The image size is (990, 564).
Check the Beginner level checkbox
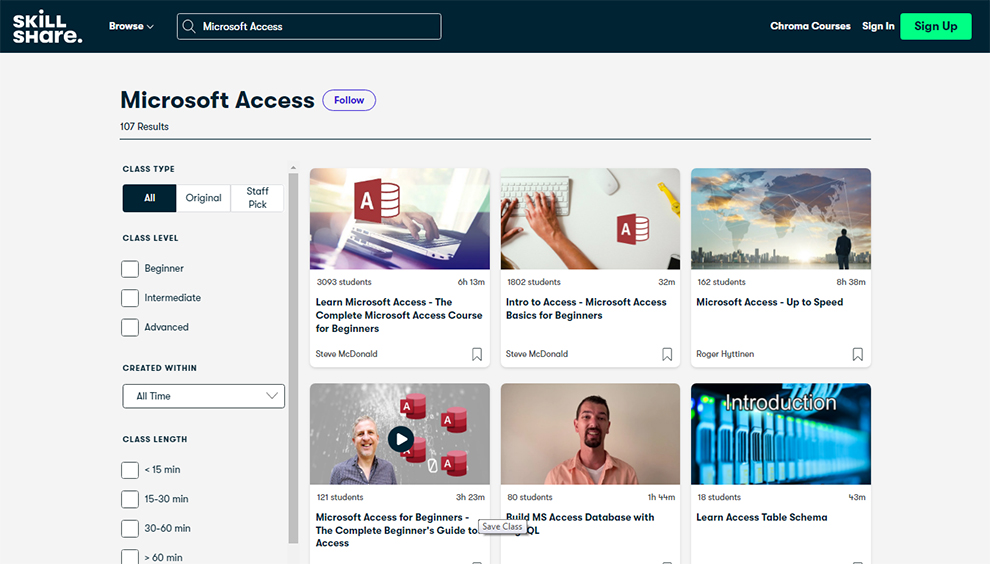point(130,269)
